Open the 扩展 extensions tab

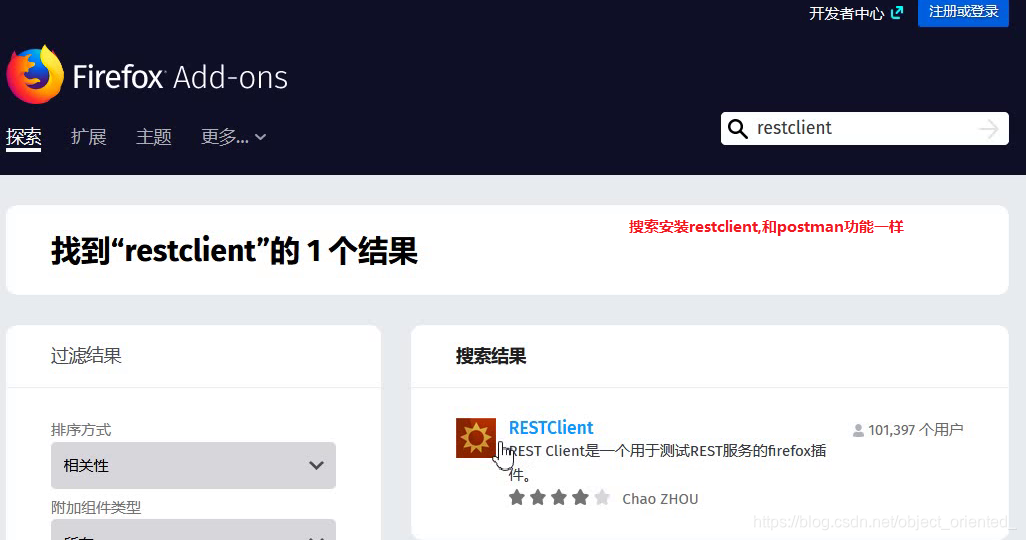coord(88,137)
